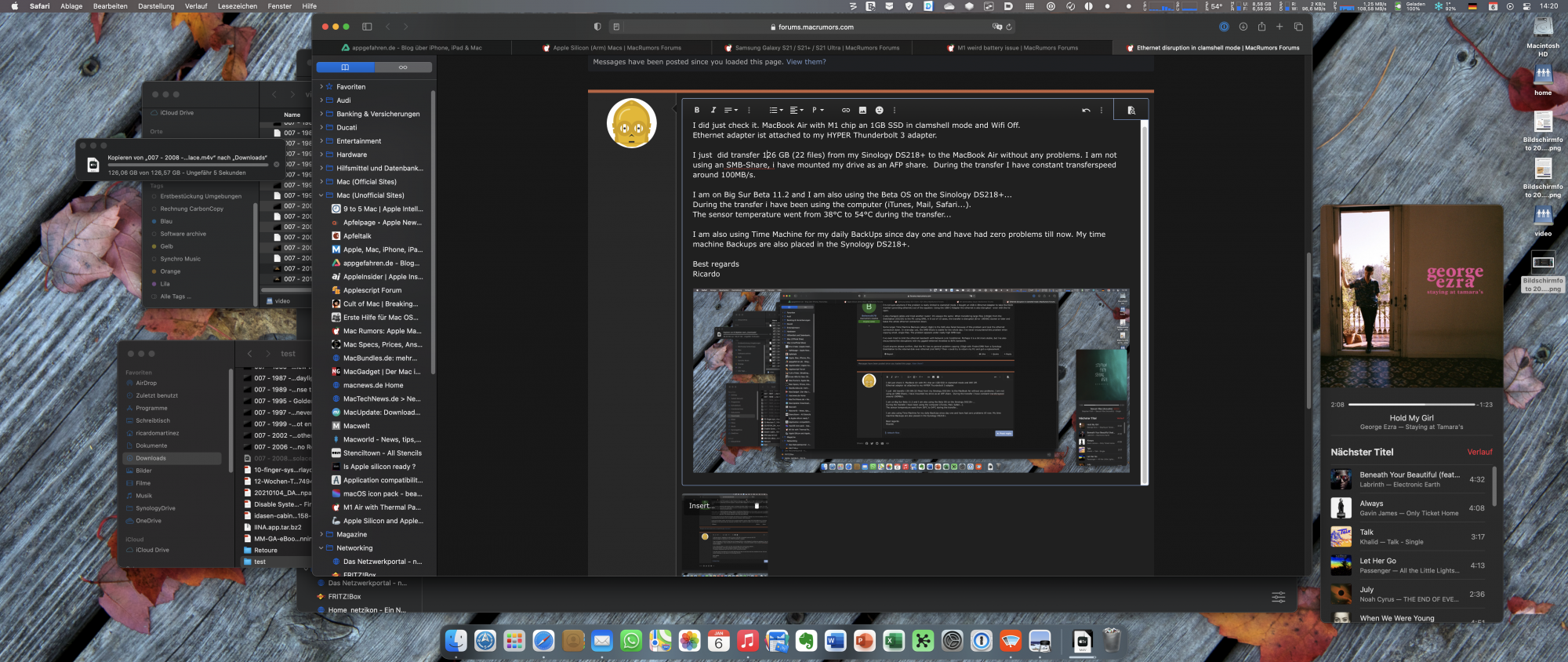Open Finder from the Dock
1568x662 pixels.
(x=456, y=641)
